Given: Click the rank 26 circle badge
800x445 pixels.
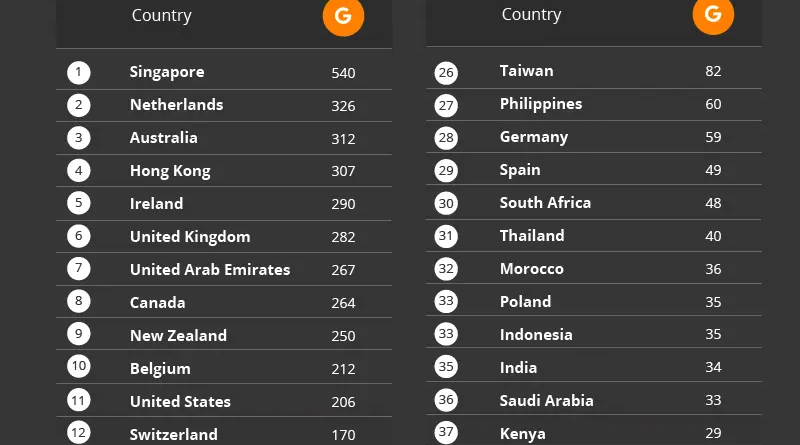Looking at the screenshot, I should coord(446,71).
